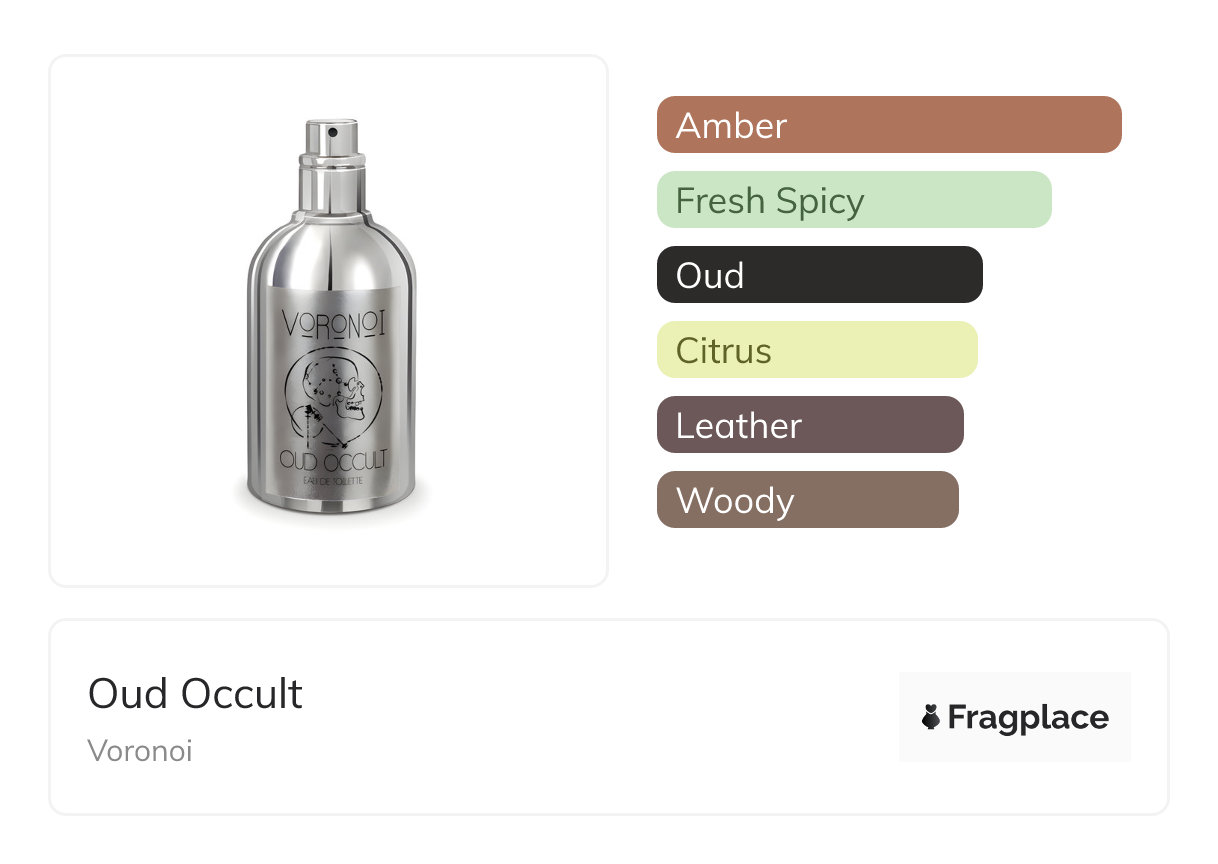Click the Fragplace logo badge

tap(1015, 717)
